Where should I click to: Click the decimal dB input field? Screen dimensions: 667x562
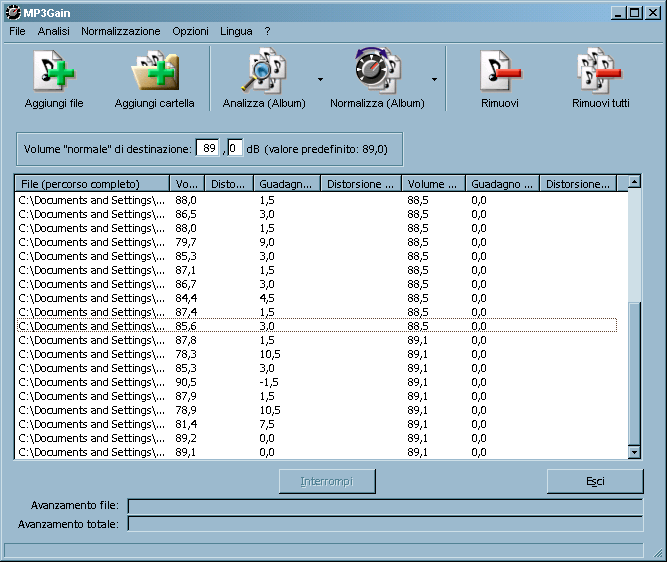tap(235, 148)
